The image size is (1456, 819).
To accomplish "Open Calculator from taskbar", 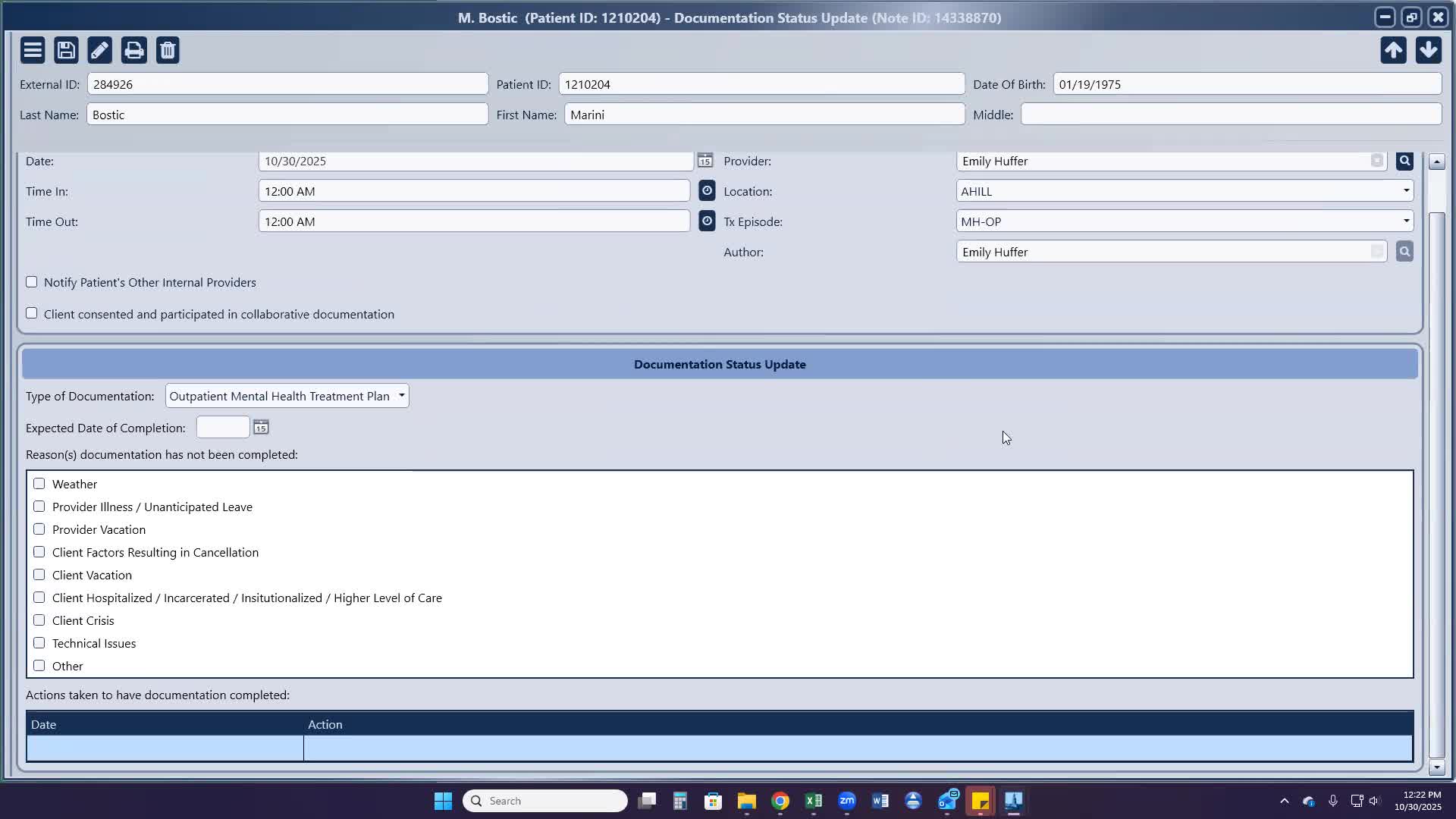I will click(679, 801).
